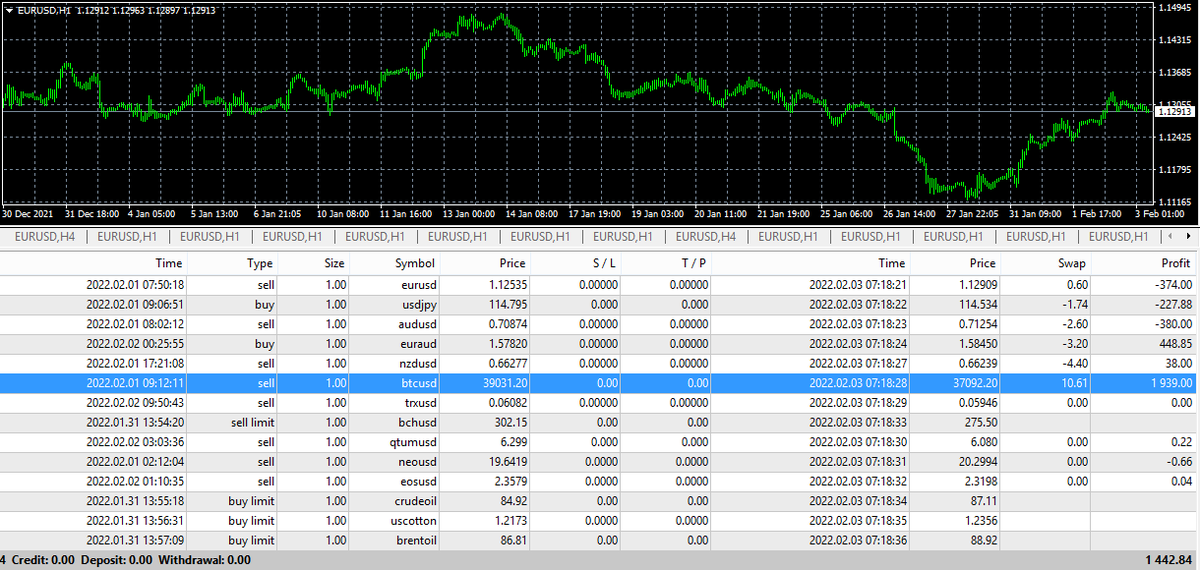Viewport: 1200px width, 570px height.
Task: Click the btcusd profit value 1 939.00
Action: click(1171, 382)
